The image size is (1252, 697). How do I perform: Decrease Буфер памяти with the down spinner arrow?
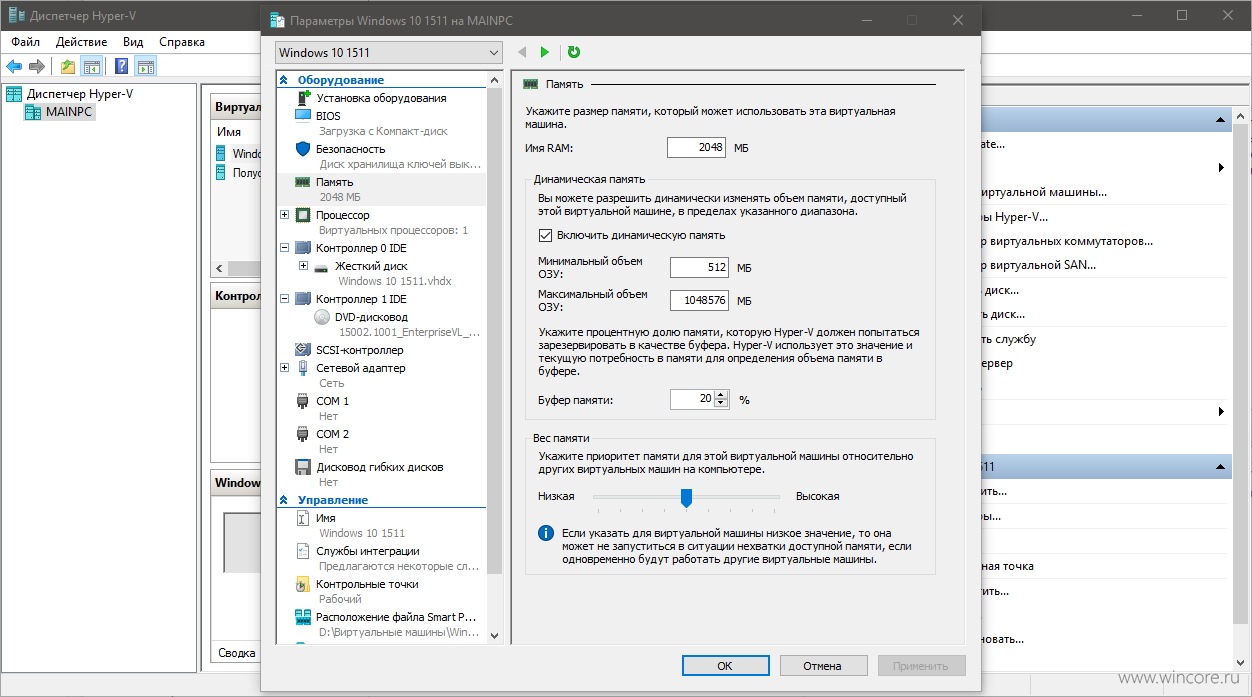point(722,404)
